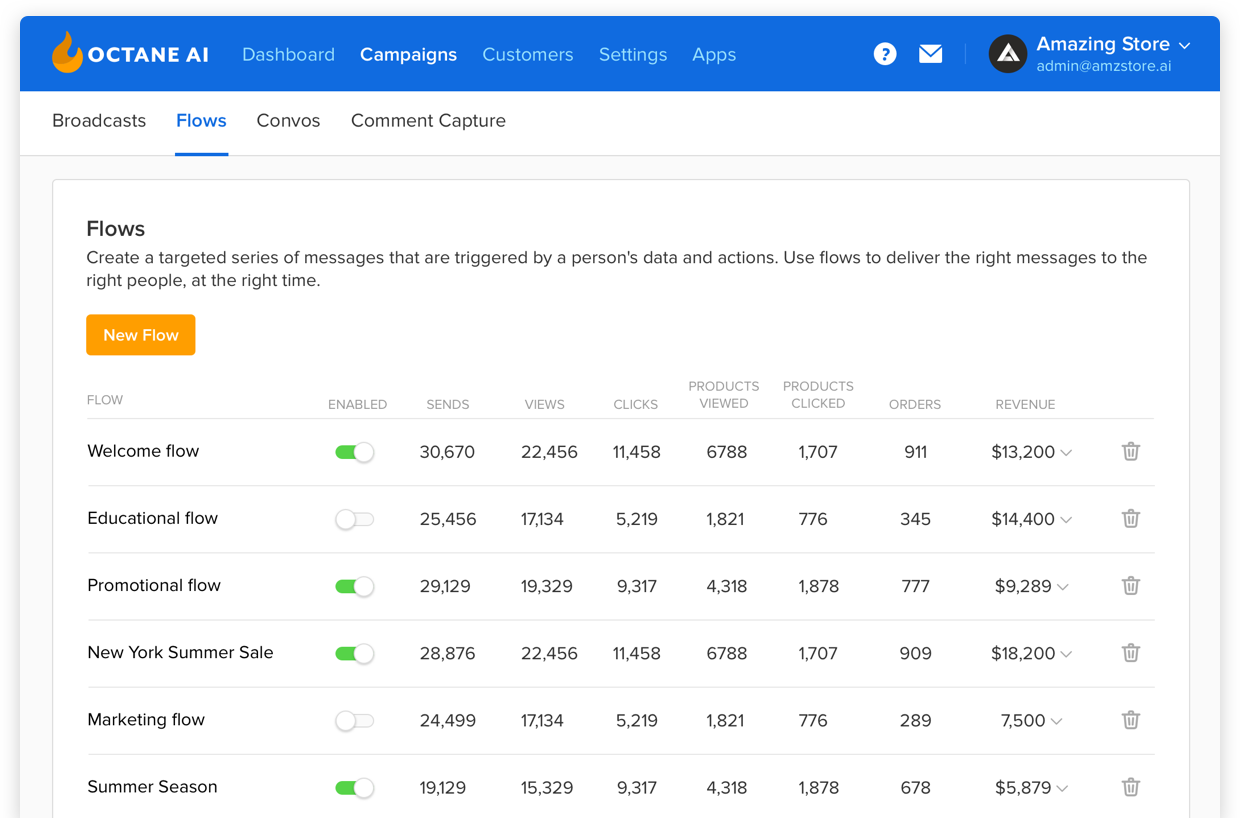Click the 909 orders value
This screenshot has height=818, width=1240.
pyautogui.click(x=915, y=653)
